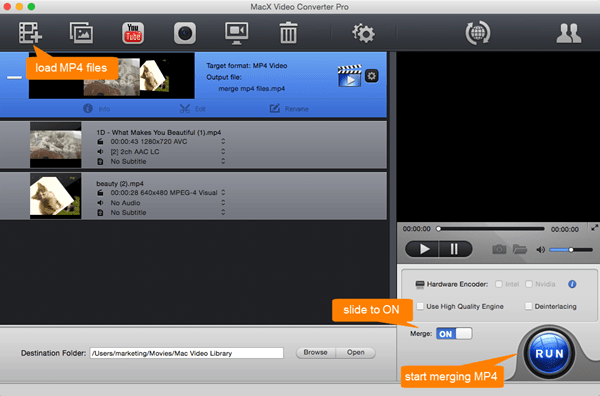The width and height of the screenshot is (600, 396).
Task: Click the globe update icon
Action: pos(478,33)
